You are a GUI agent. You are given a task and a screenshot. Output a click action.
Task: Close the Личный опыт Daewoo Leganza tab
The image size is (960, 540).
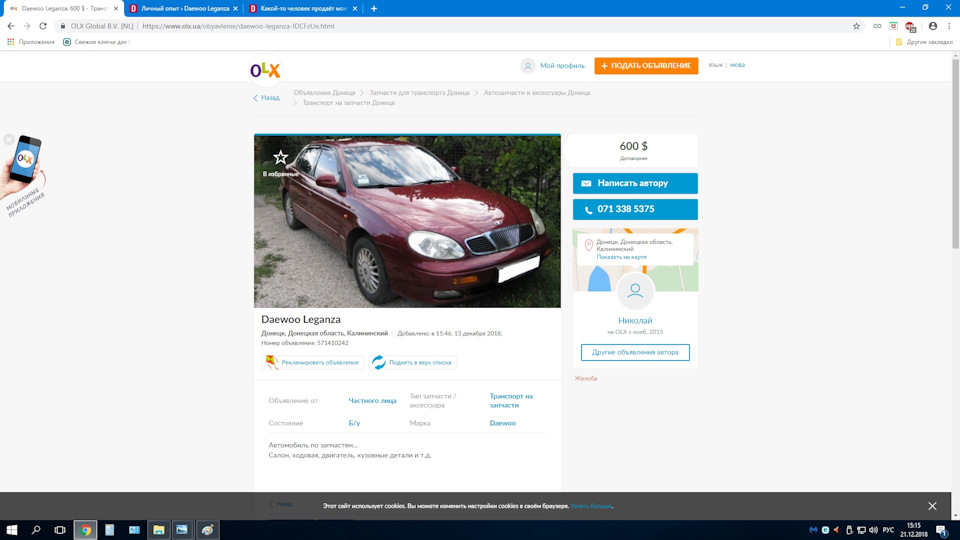(235, 9)
